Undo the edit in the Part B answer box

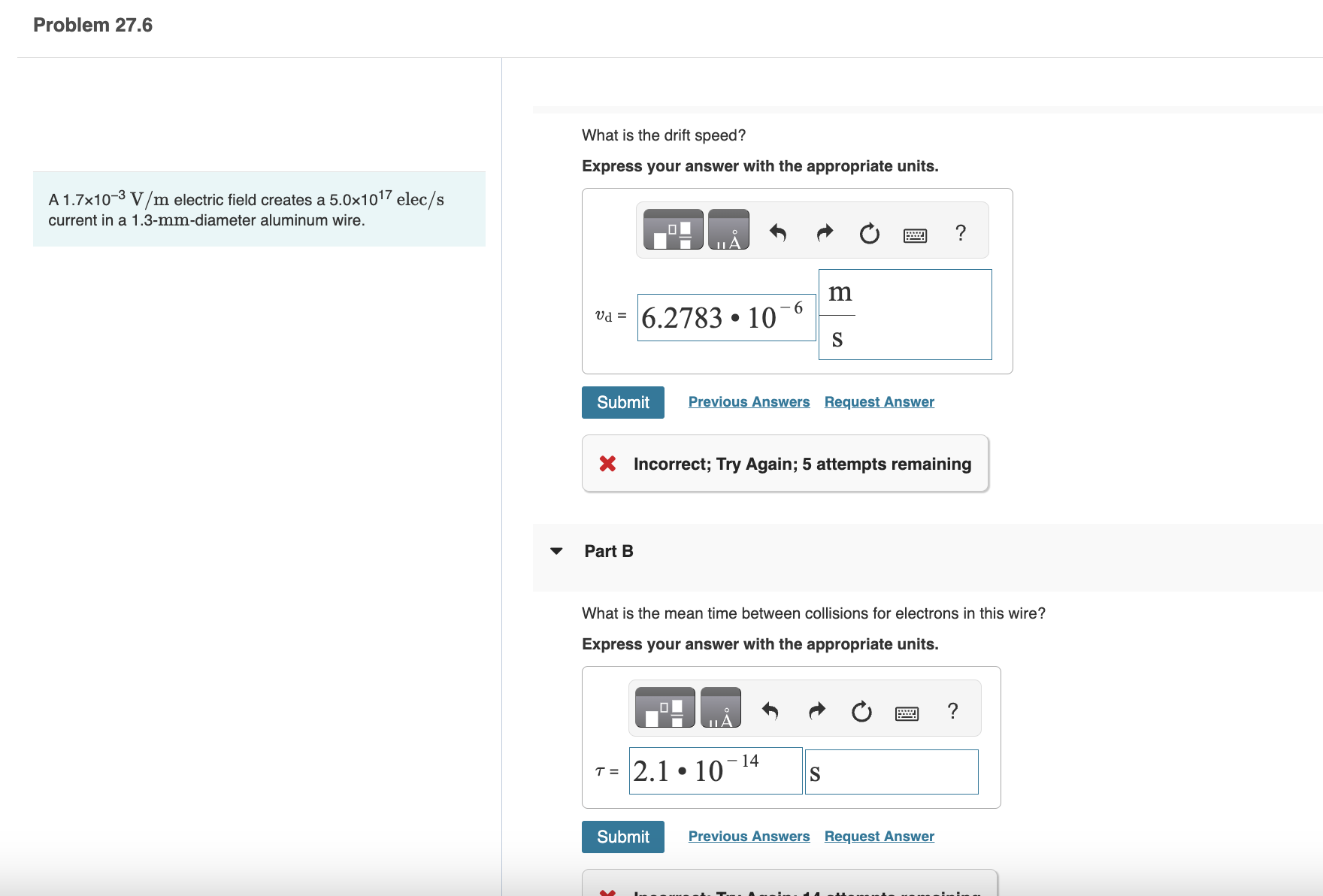[770, 710]
